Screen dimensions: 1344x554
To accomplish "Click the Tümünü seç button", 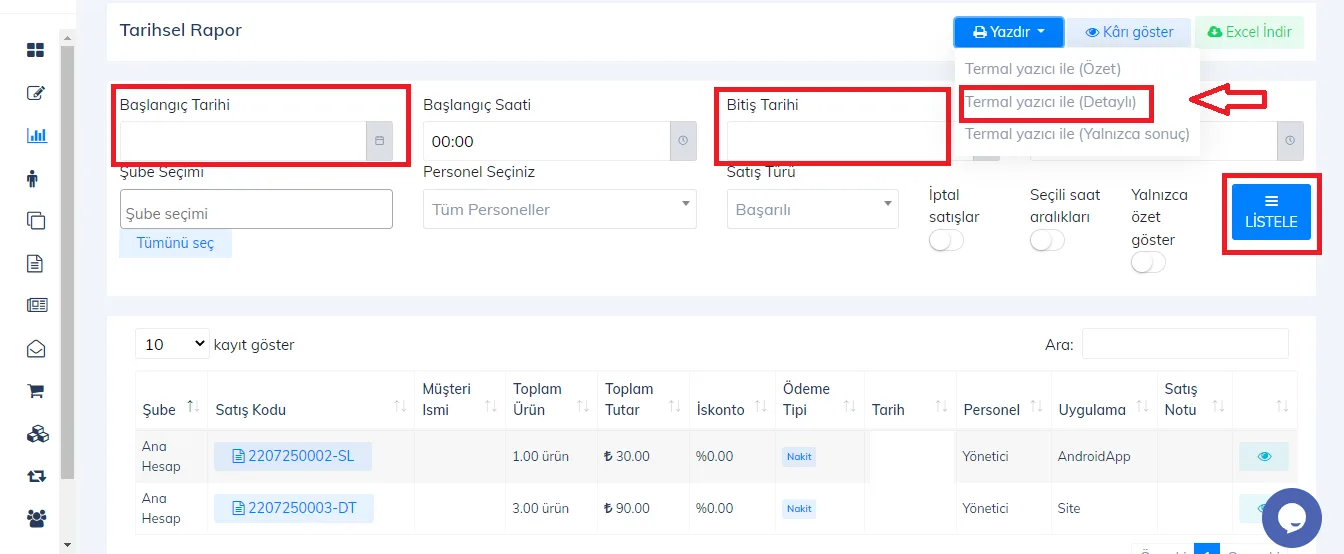I will tap(175, 243).
